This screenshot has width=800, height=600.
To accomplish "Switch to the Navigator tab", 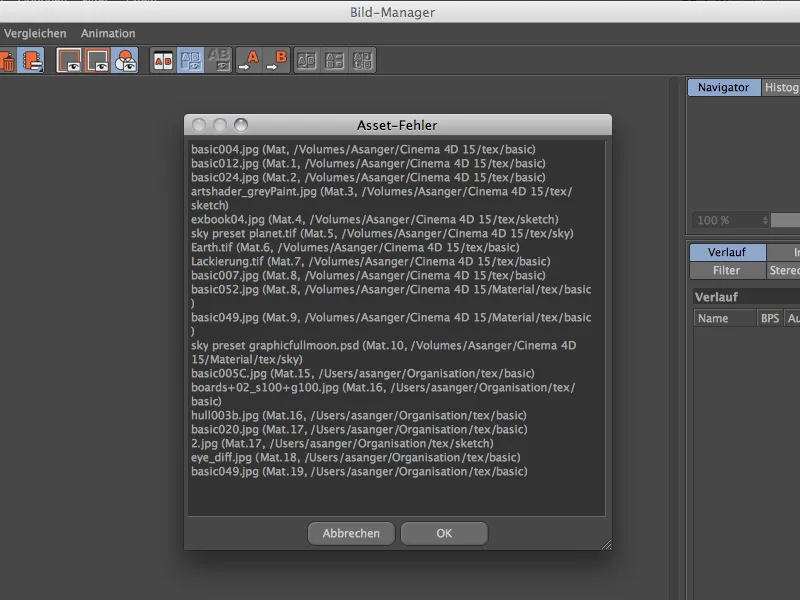I will coord(723,87).
